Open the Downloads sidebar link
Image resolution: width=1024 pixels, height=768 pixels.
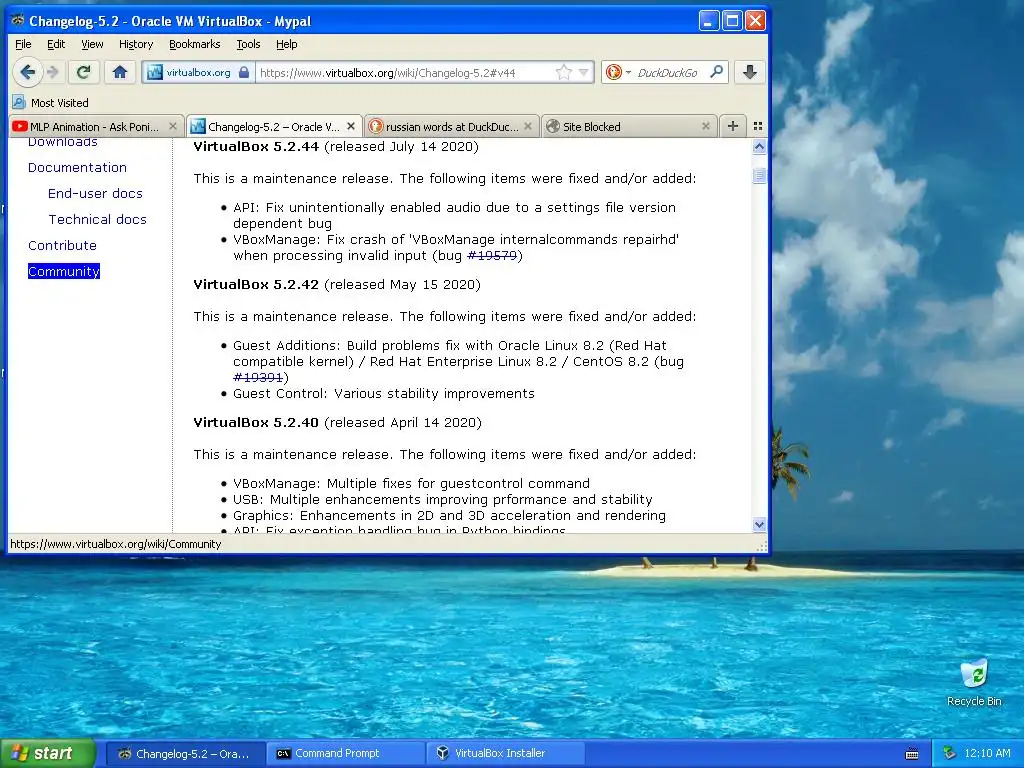pos(63,142)
